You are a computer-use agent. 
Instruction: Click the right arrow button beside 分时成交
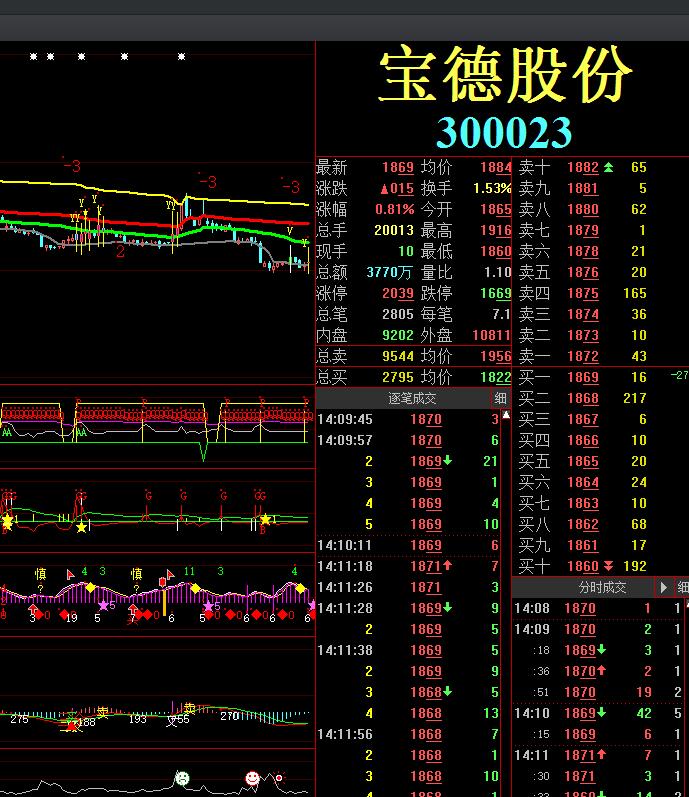pyautogui.click(x=663, y=588)
